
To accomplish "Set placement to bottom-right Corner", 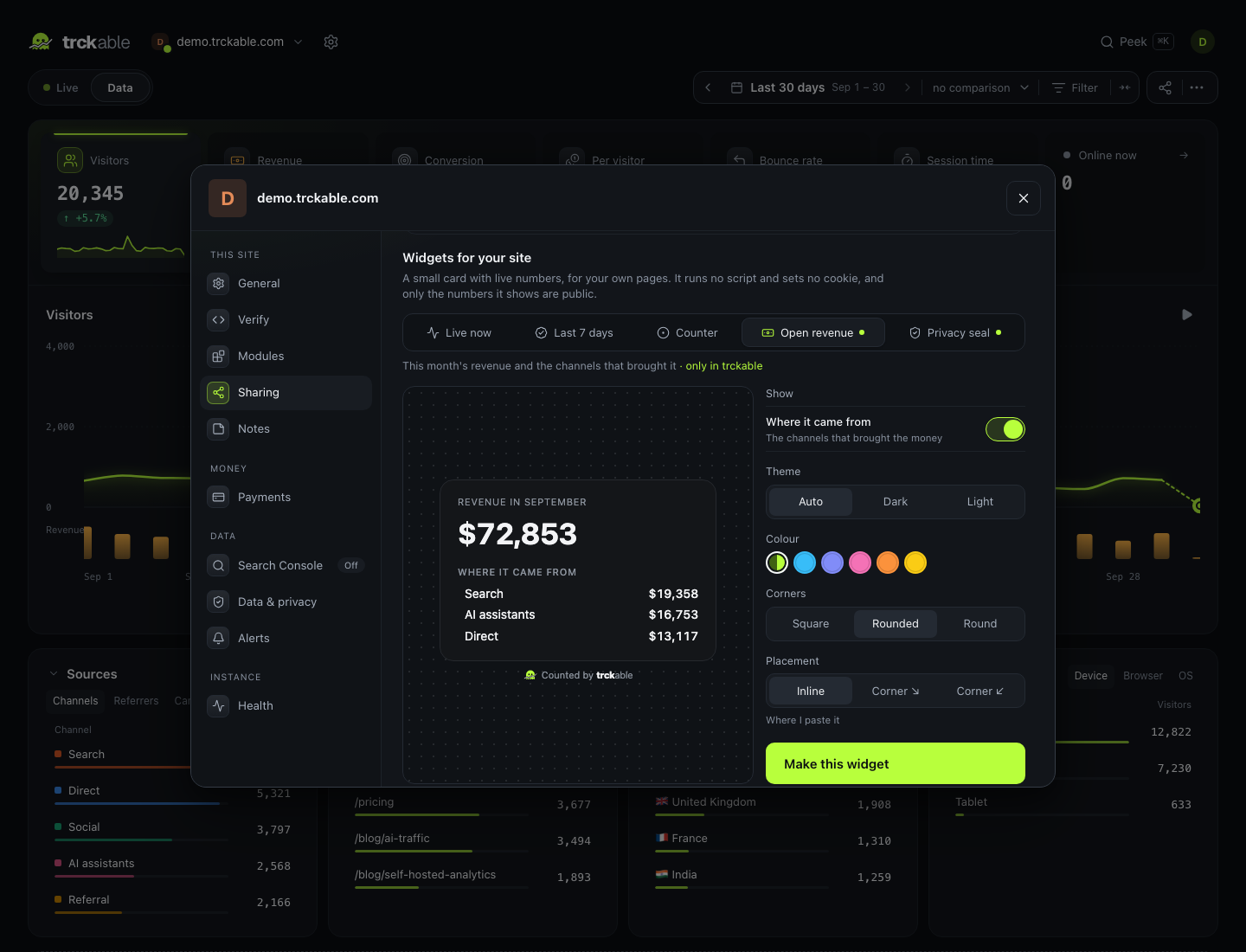I will [x=896, y=691].
